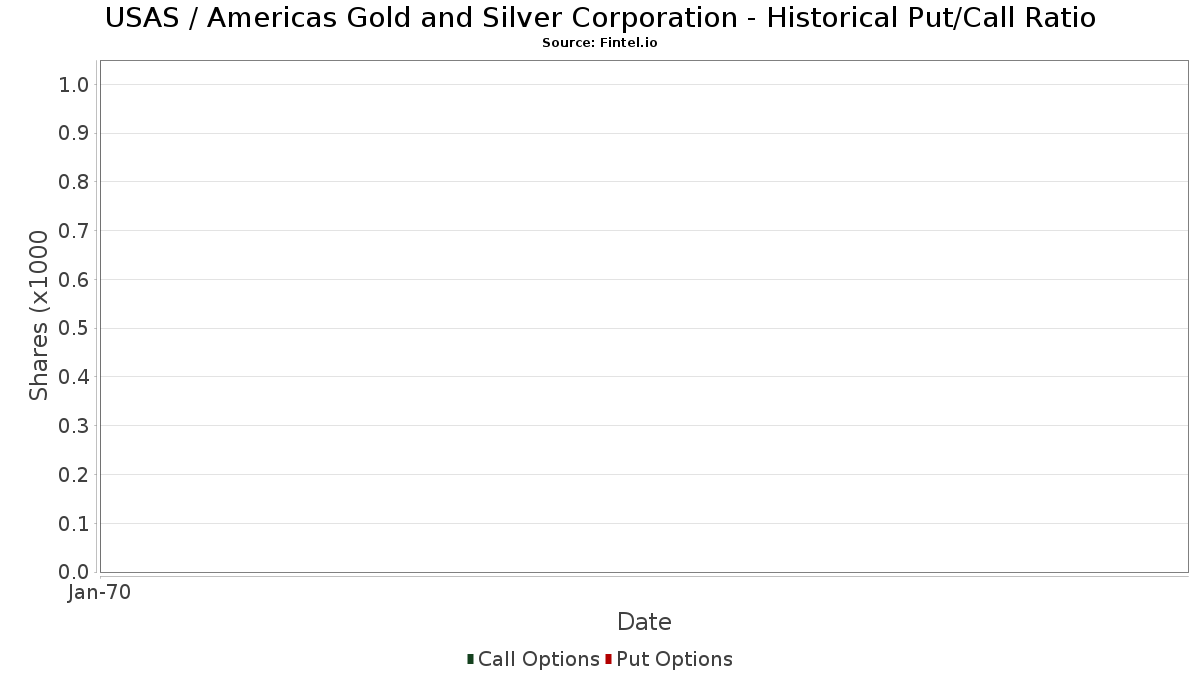Toggle the Put Options legend label
The height and width of the screenshot is (675, 1200).
point(674,659)
